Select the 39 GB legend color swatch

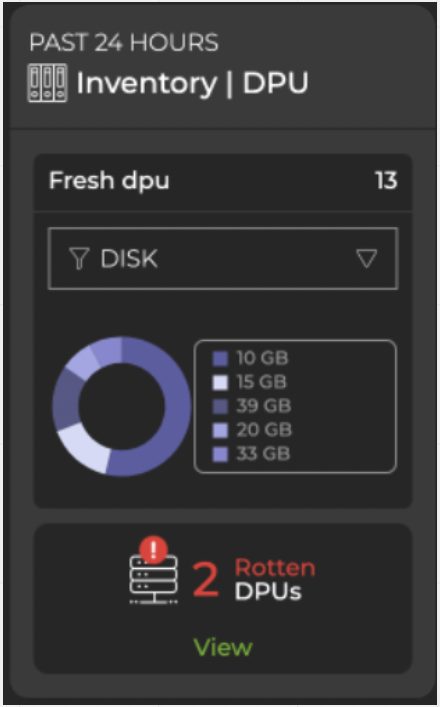tap(220, 406)
